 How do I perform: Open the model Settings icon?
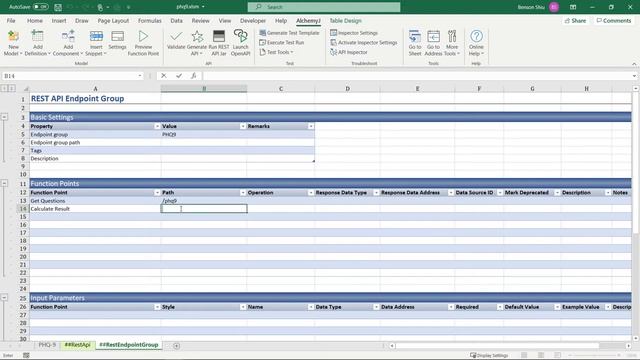click(x=118, y=40)
